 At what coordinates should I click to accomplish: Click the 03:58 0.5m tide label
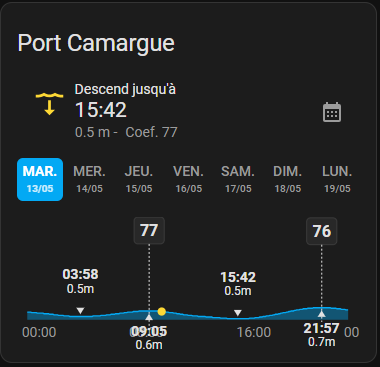[x=80, y=281]
